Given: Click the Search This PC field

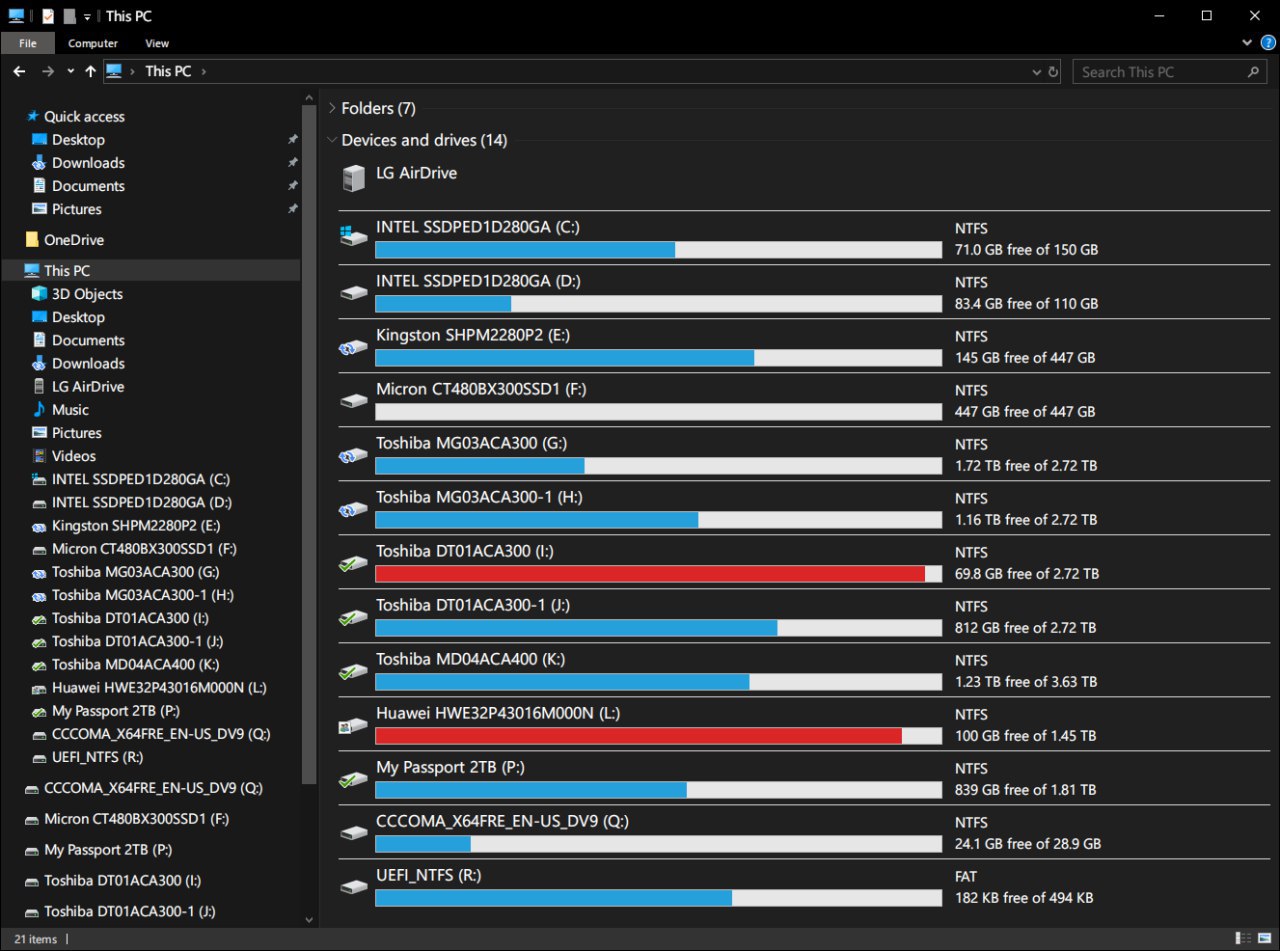Looking at the screenshot, I should [x=1160, y=72].
